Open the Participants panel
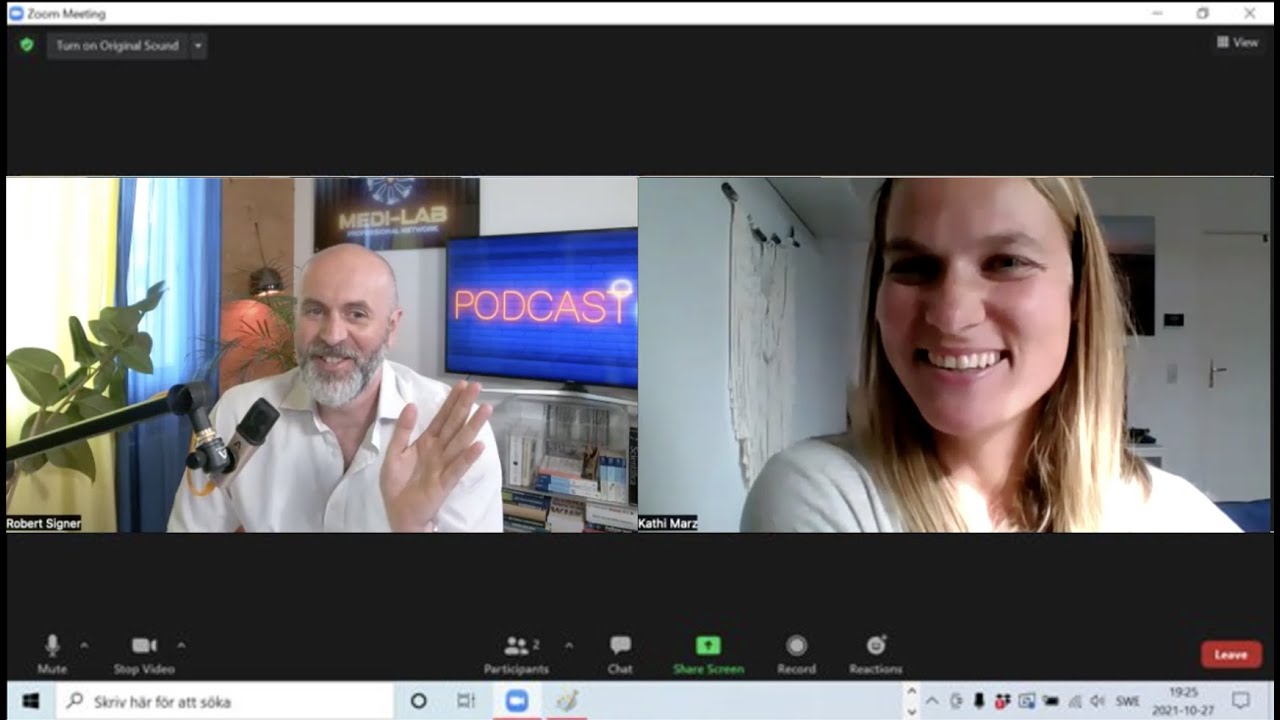The width and height of the screenshot is (1280, 720). pyautogui.click(x=517, y=651)
